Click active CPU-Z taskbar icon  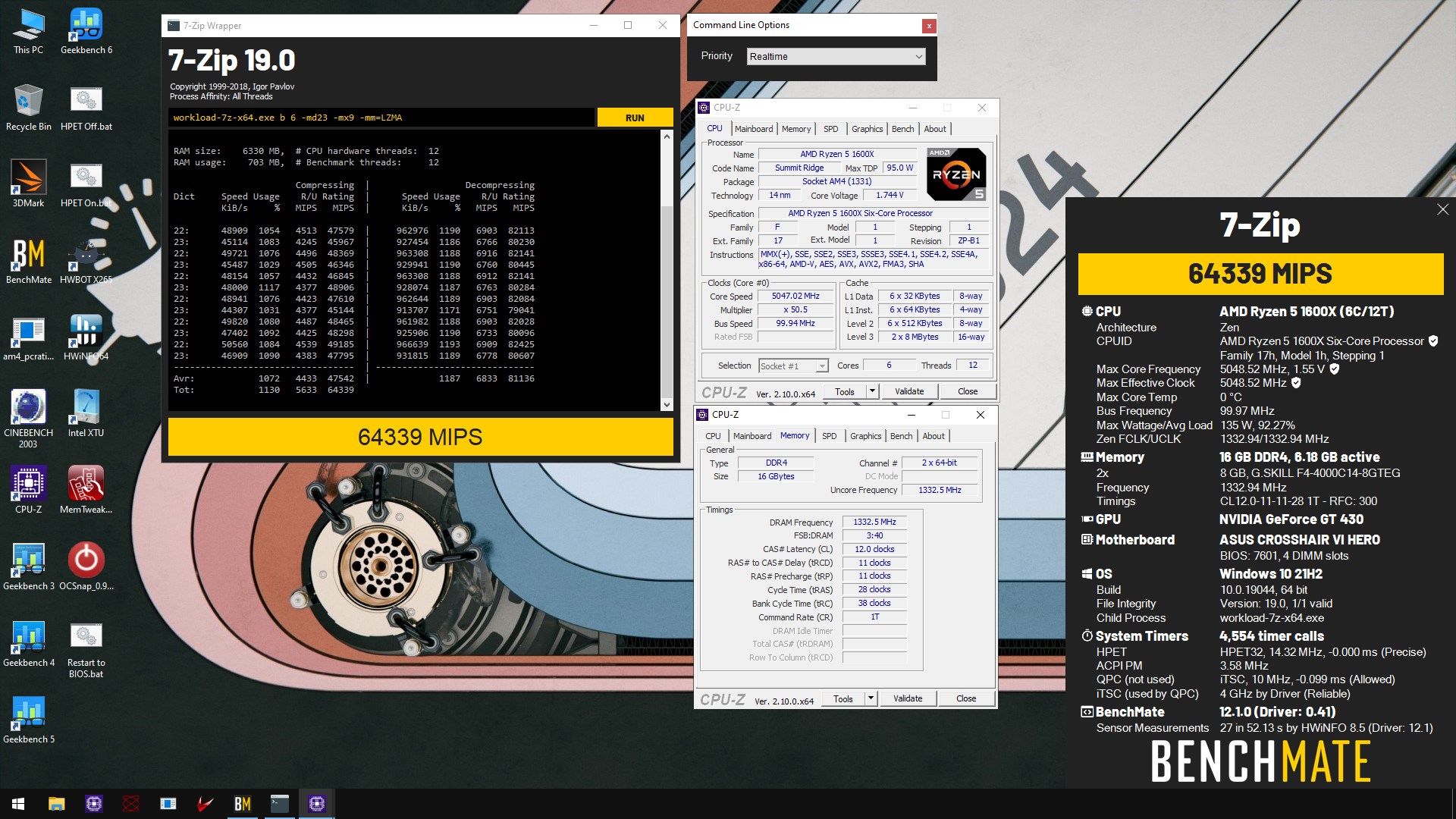[x=317, y=804]
